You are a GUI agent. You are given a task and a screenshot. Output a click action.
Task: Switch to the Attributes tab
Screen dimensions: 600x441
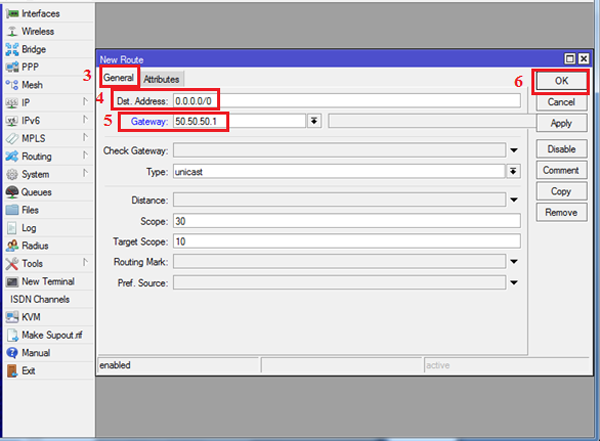coord(162,79)
